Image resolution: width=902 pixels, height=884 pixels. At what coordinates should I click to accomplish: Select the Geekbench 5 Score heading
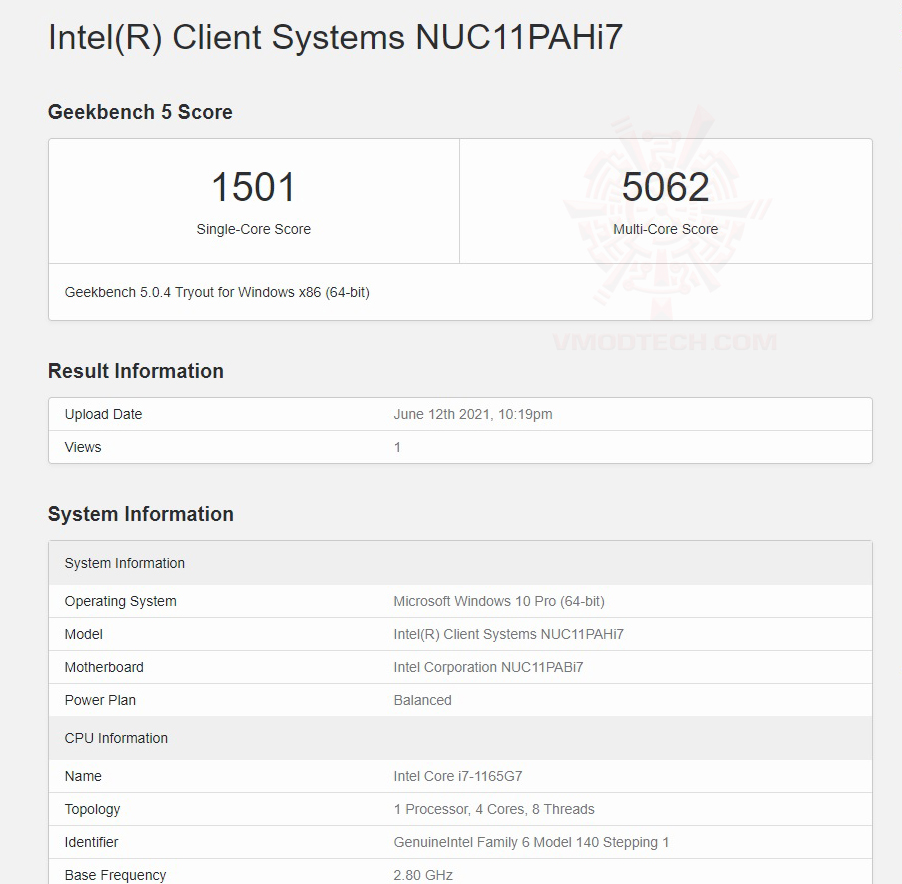[140, 112]
